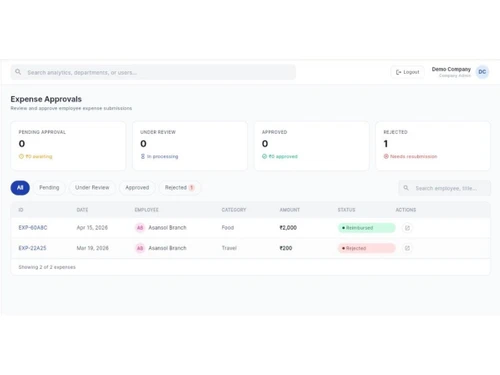Click the STATUS column header

click(346, 210)
